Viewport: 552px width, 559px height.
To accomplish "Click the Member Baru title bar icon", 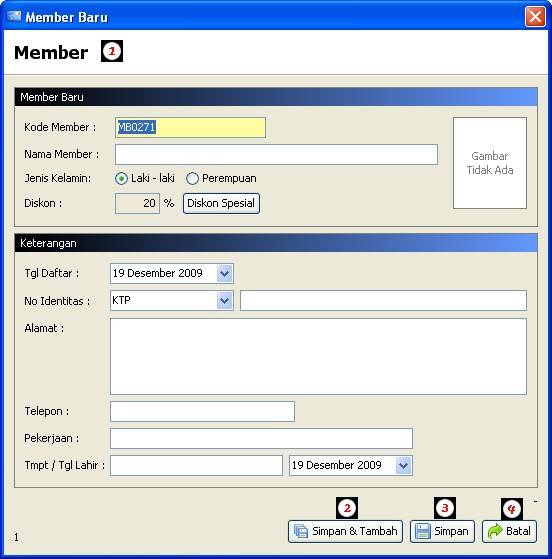I will click(x=14, y=16).
